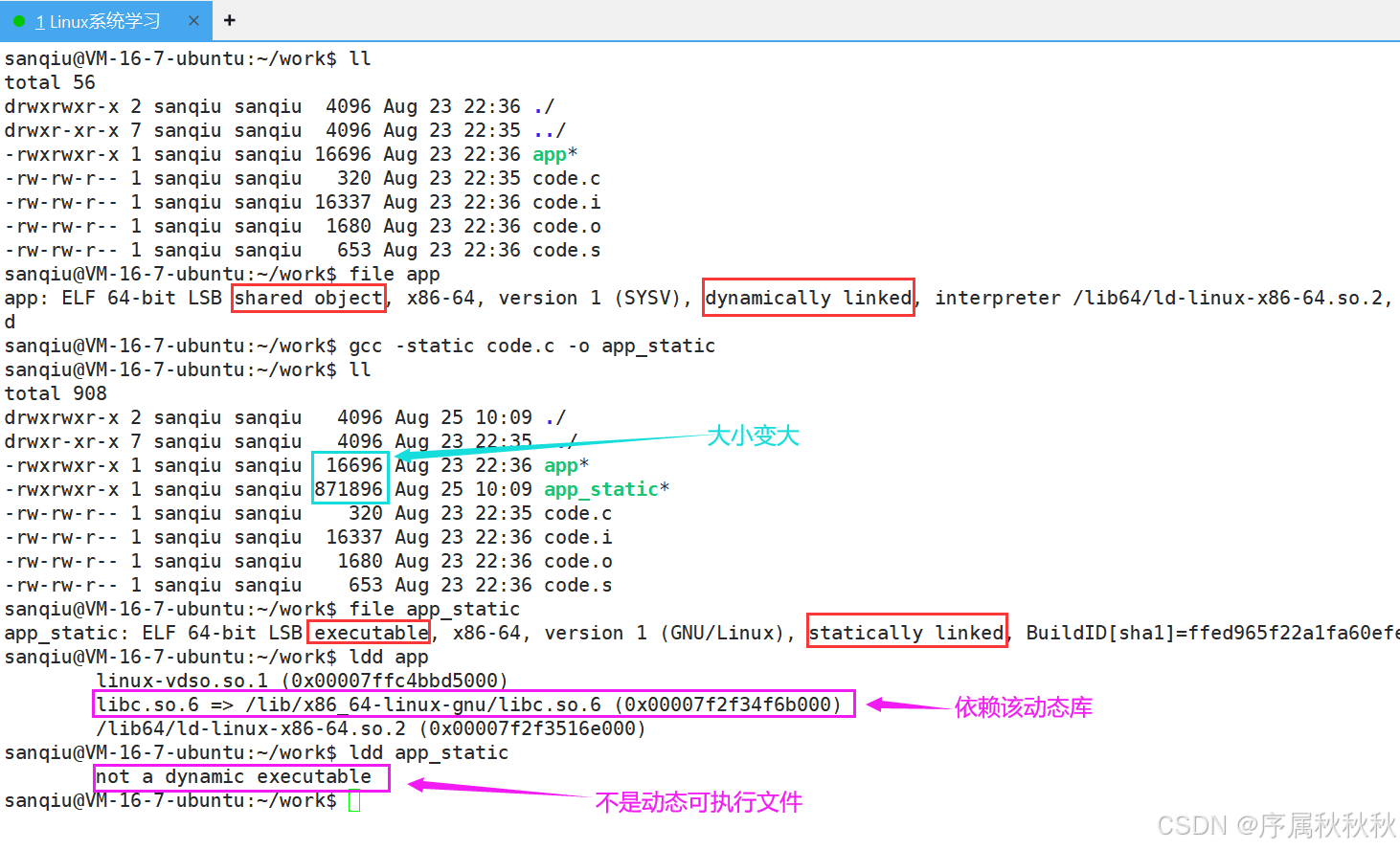1400x850 pixels.
Task: Click 'app_static:' label starting the file output
Action: click(x=66, y=633)
